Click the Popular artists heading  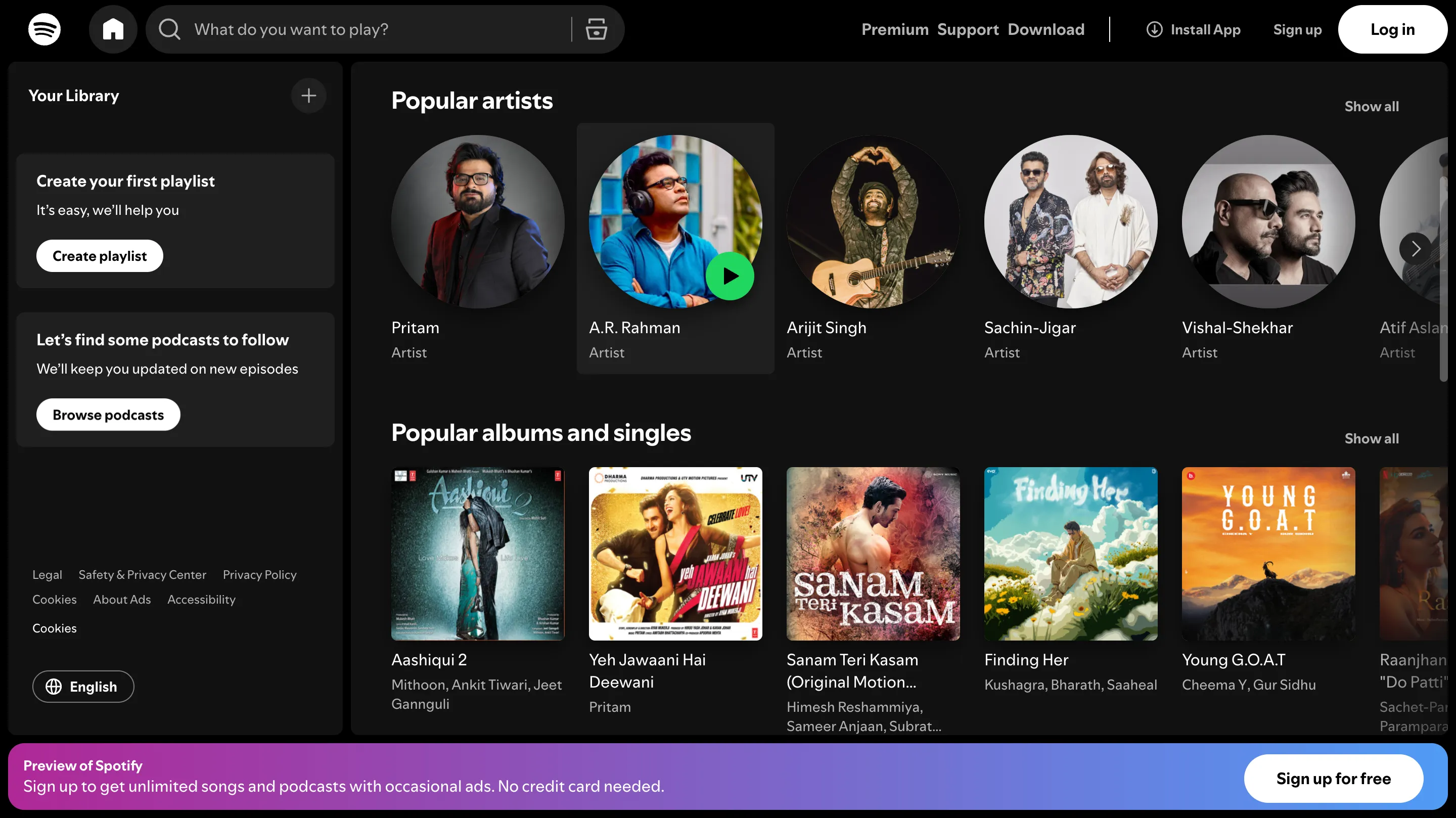[x=472, y=101]
